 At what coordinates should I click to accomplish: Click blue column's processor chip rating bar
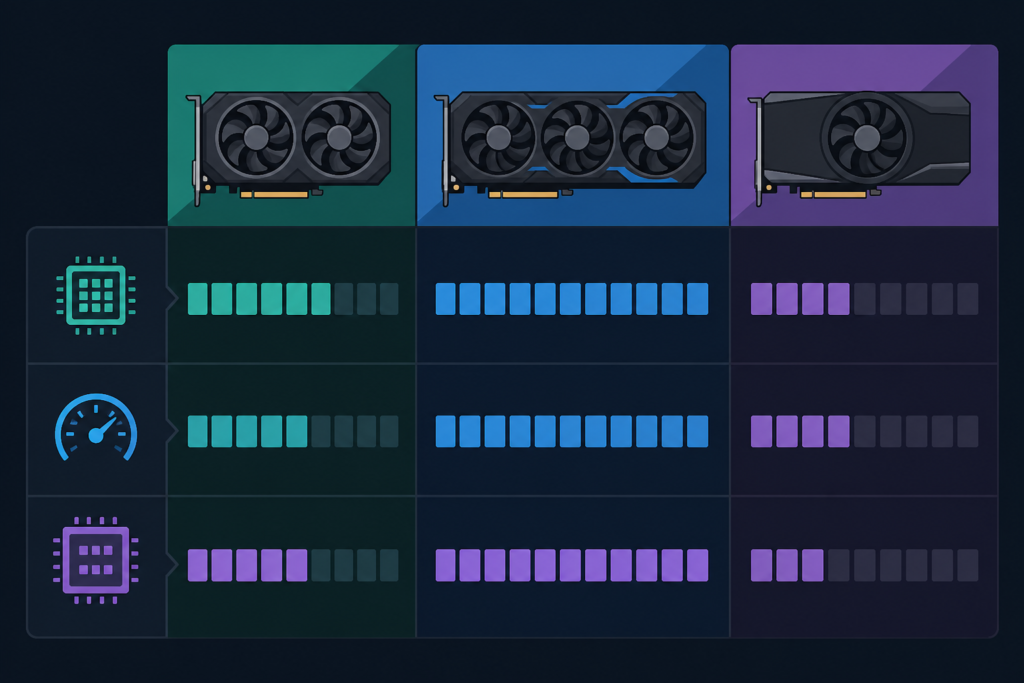pyautogui.click(x=572, y=299)
